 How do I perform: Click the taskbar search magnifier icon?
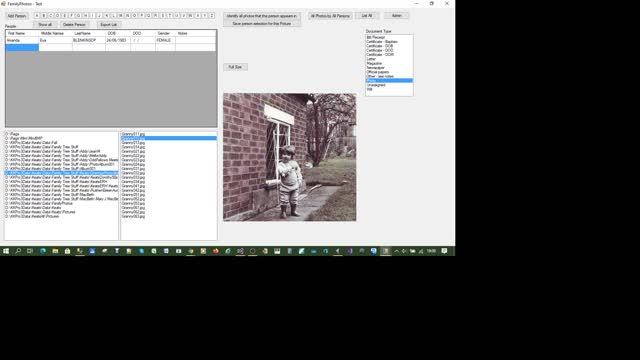pyautogui.click(x=18, y=251)
